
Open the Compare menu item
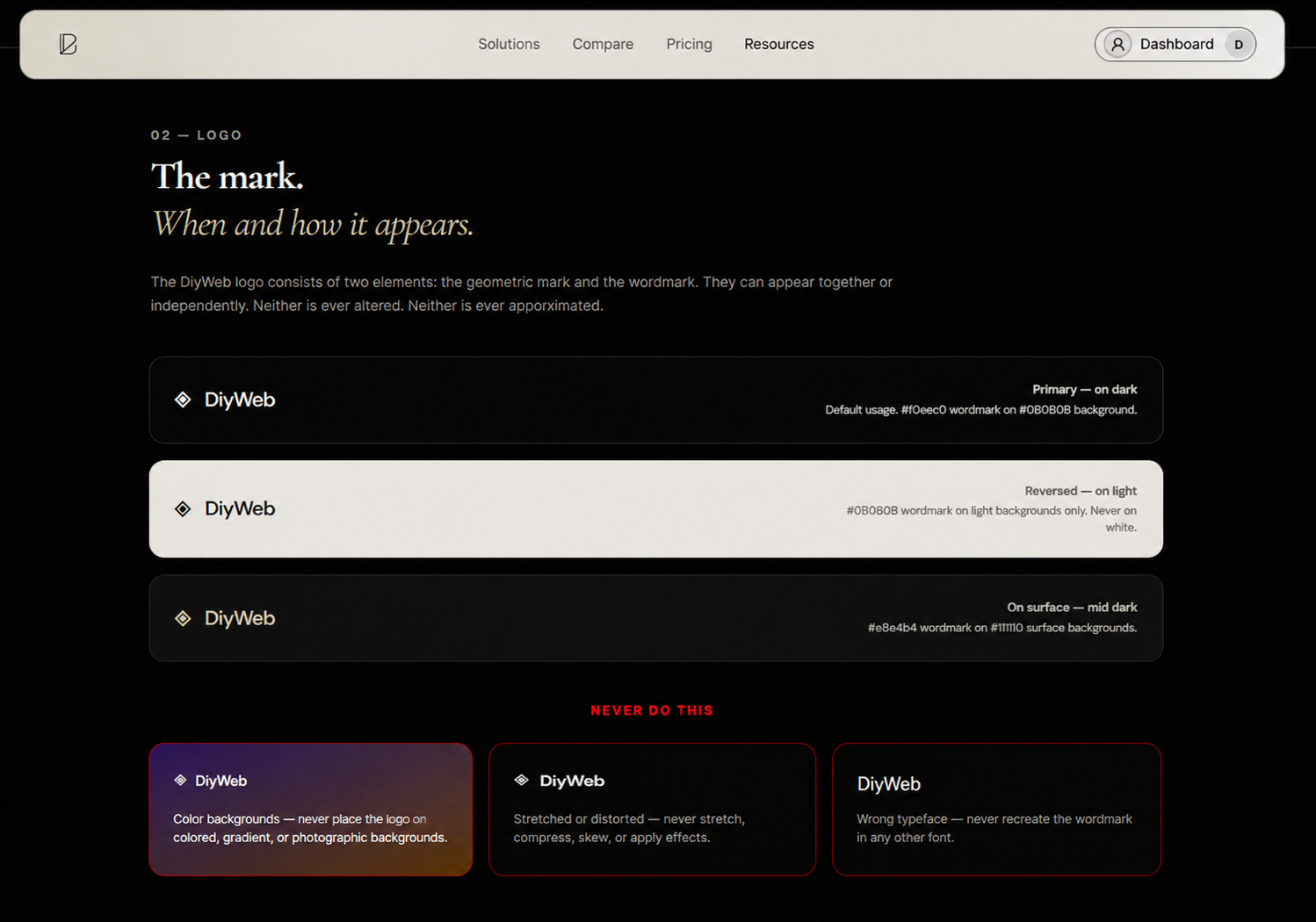point(603,44)
